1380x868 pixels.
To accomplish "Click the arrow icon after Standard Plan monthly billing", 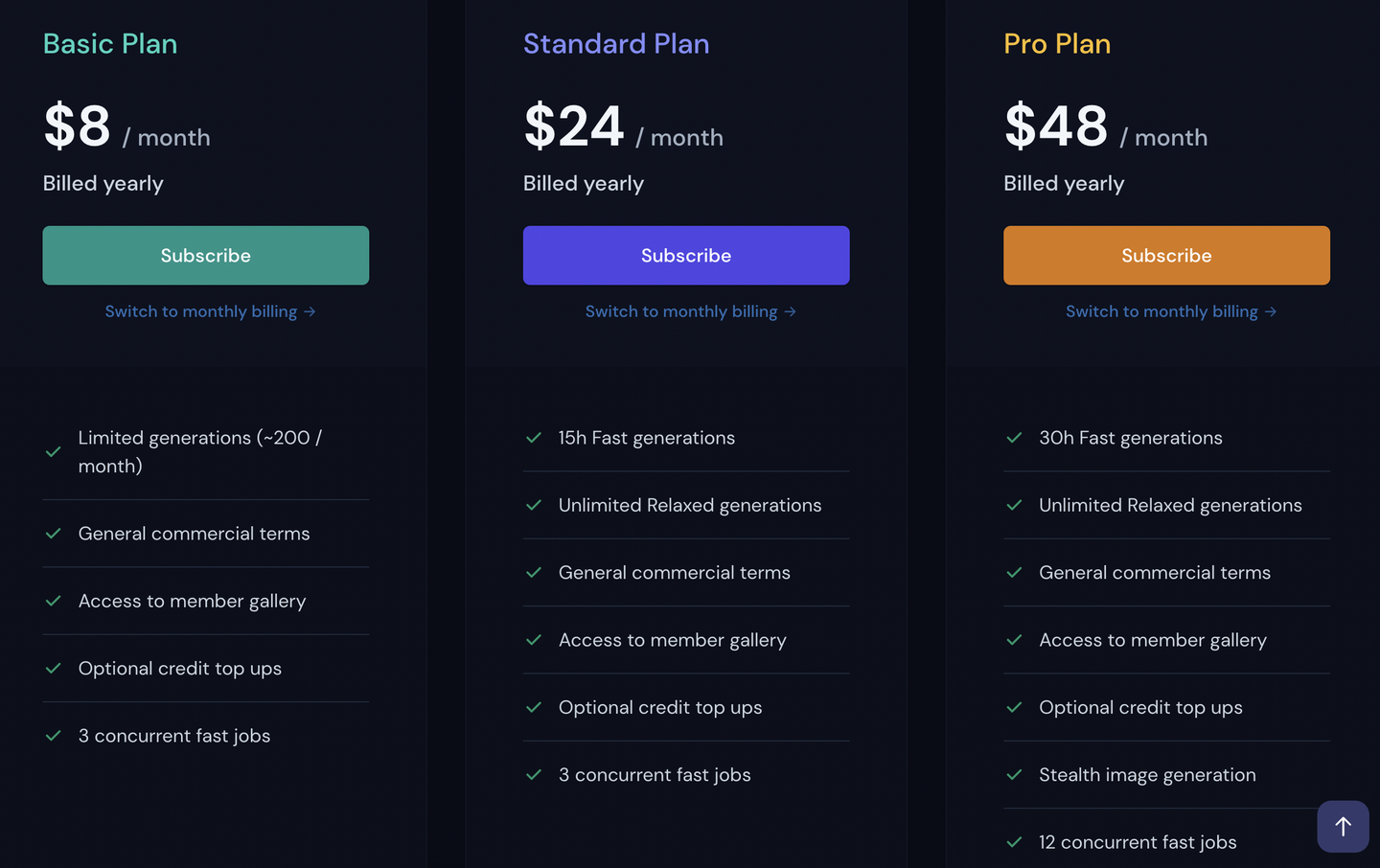I will 790,312.
